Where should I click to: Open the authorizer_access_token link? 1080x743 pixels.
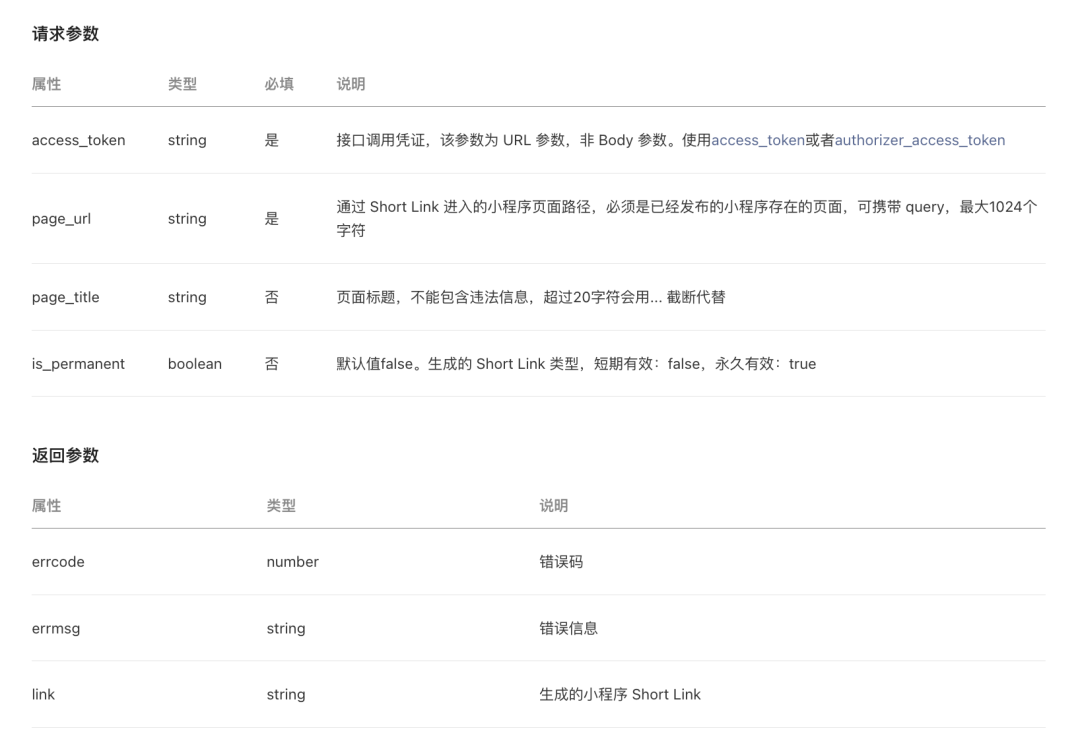coord(920,140)
